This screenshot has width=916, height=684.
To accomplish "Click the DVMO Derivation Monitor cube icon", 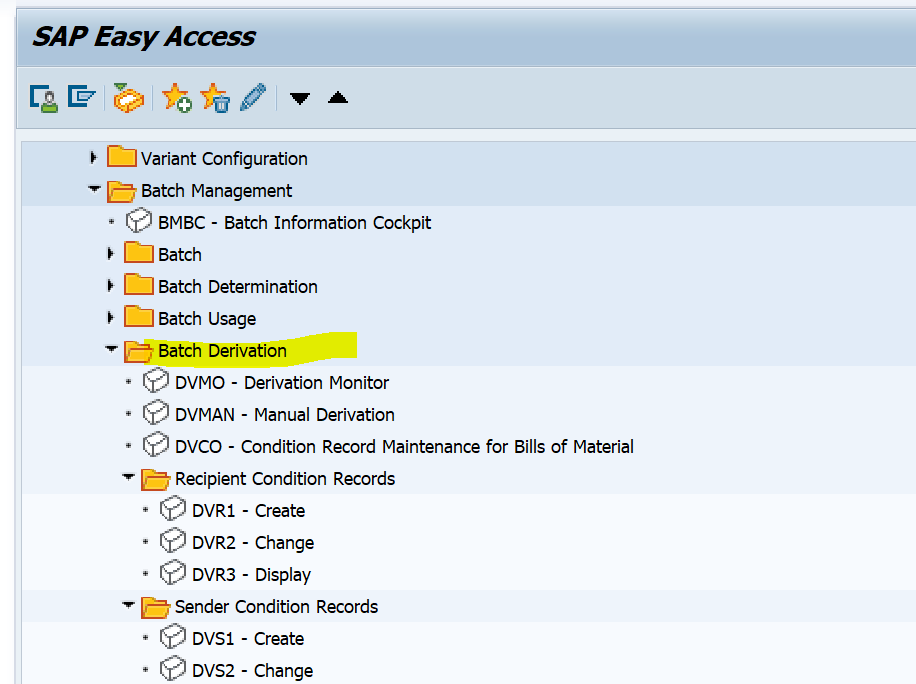I will click(156, 381).
